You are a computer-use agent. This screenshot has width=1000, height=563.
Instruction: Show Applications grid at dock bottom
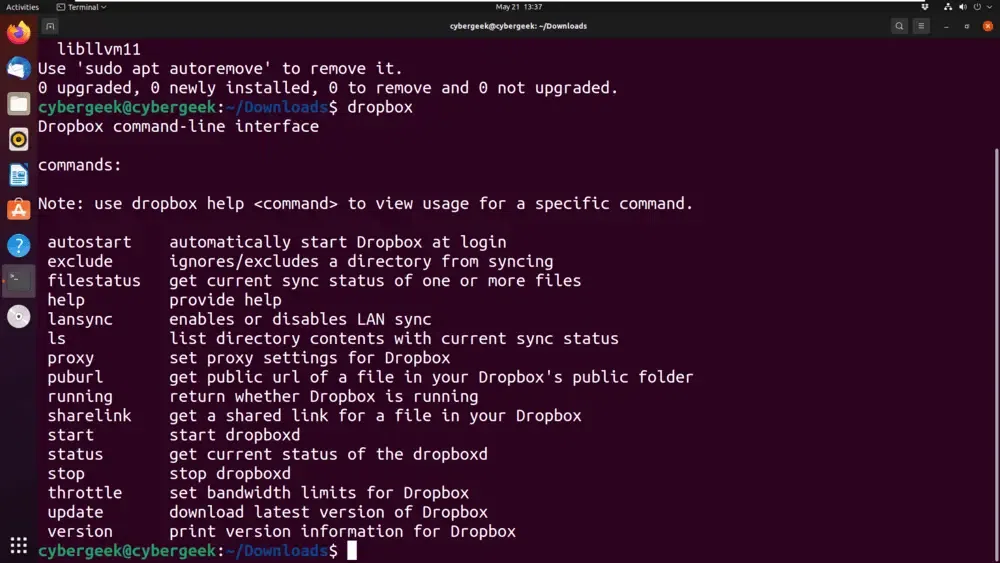[18, 545]
